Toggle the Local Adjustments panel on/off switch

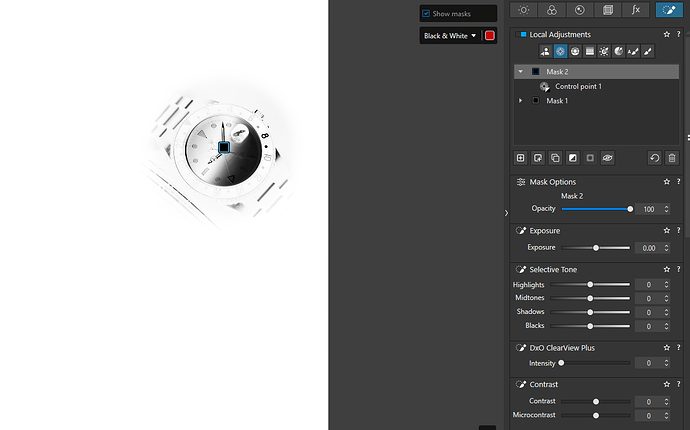click(521, 35)
